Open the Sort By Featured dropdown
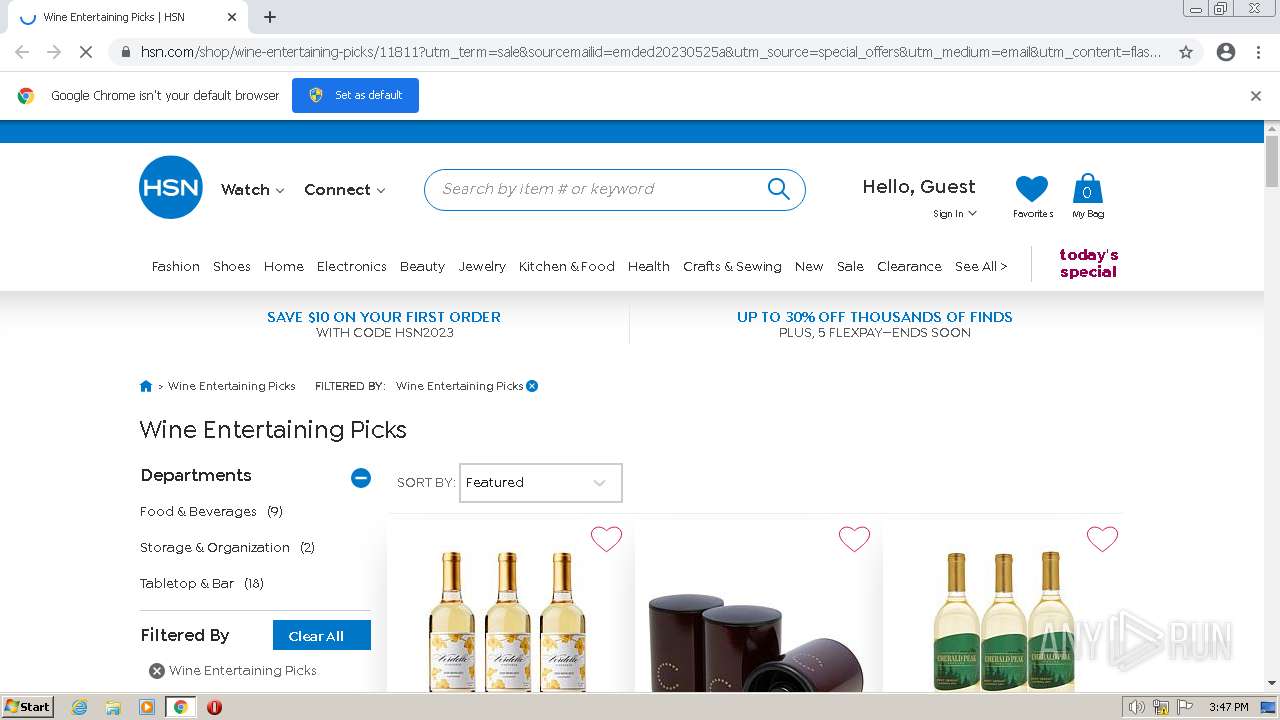The width and height of the screenshot is (1280, 720). 541,482
